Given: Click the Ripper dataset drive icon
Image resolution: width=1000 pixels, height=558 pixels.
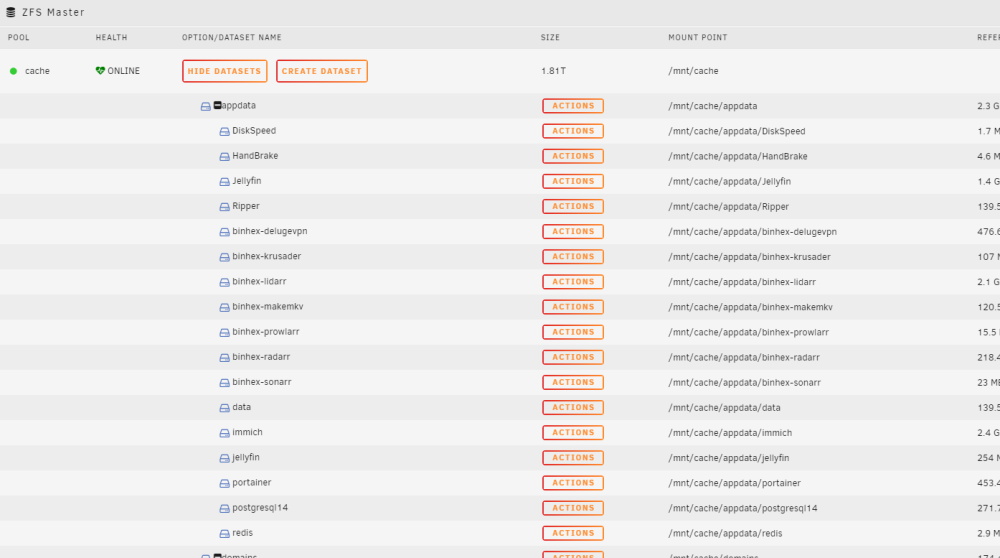Looking at the screenshot, I should [224, 207].
